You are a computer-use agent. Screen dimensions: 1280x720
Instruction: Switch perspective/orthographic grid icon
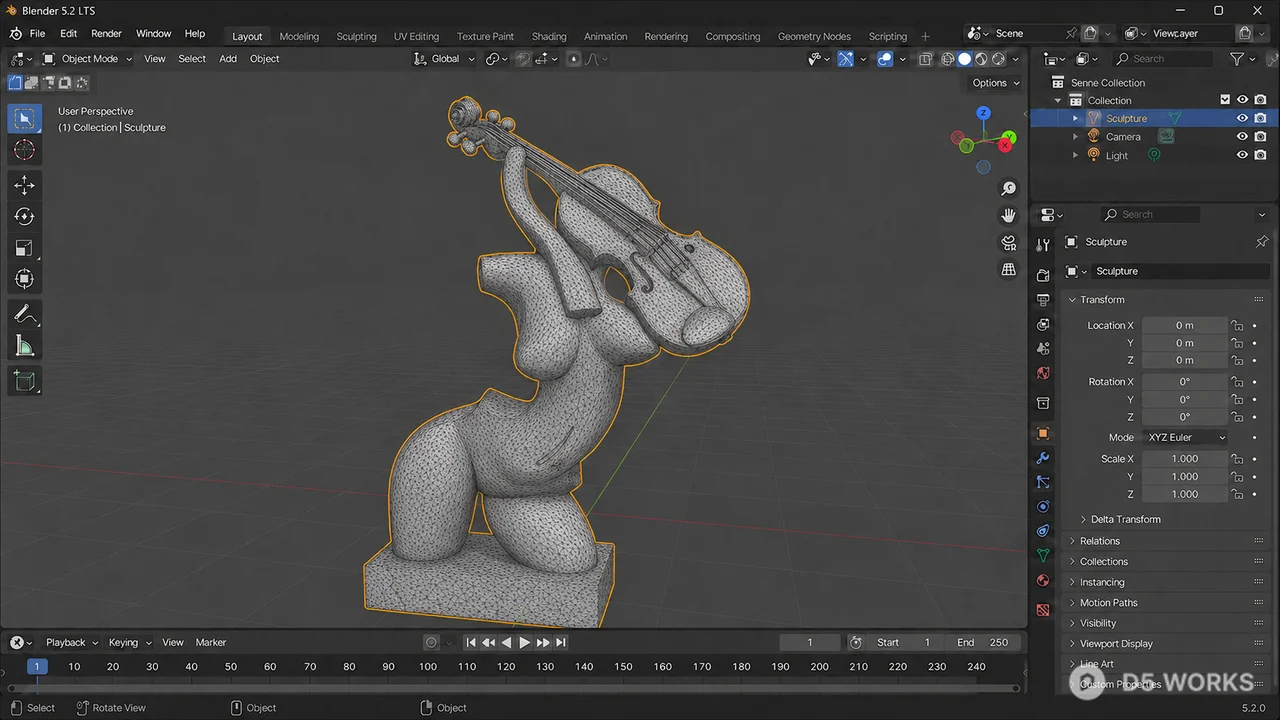click(1009, 270)
